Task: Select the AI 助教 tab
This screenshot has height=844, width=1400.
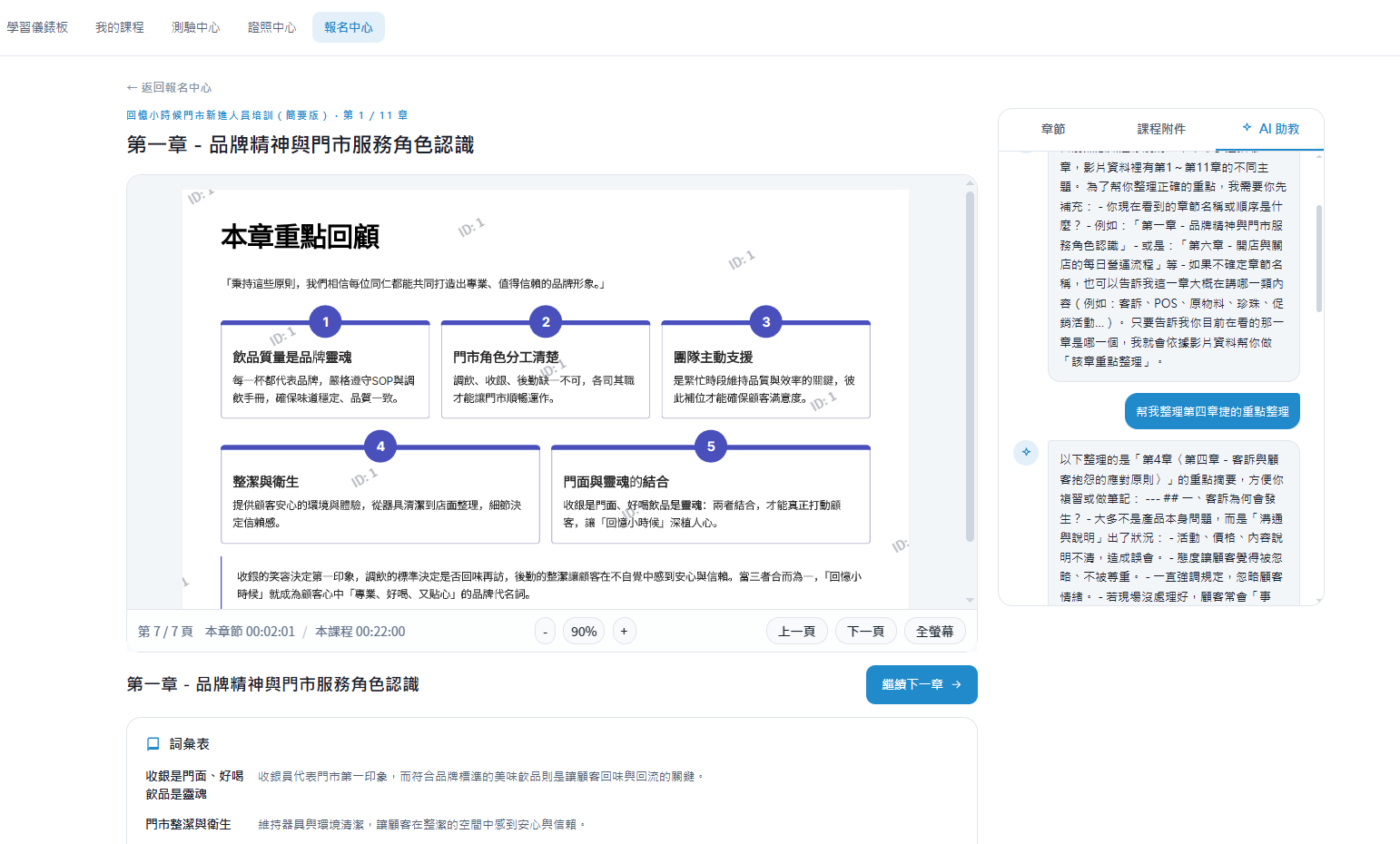Action: pos(1271,129)
